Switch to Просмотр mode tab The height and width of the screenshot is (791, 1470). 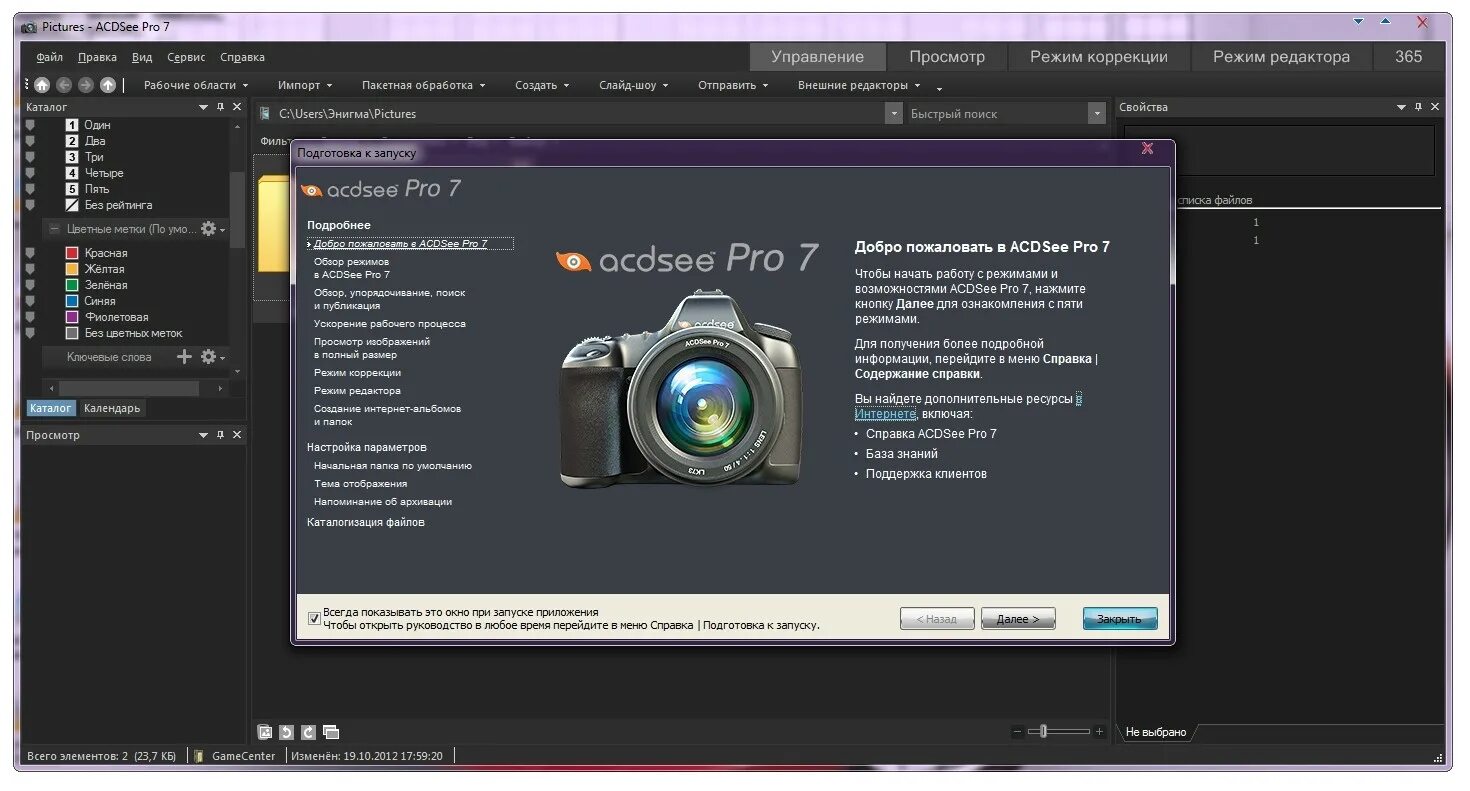(x=947, y=57)
